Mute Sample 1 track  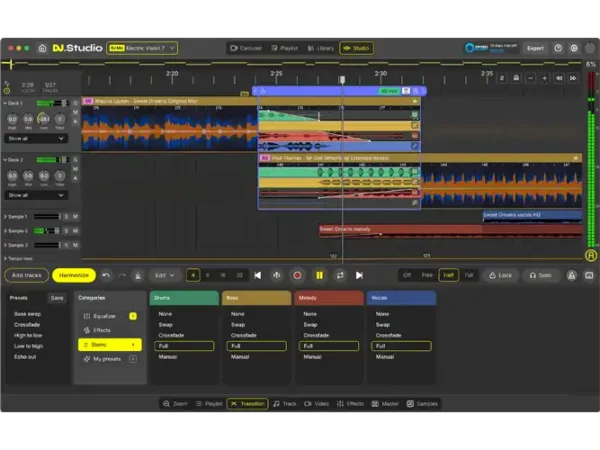[75, 217]
